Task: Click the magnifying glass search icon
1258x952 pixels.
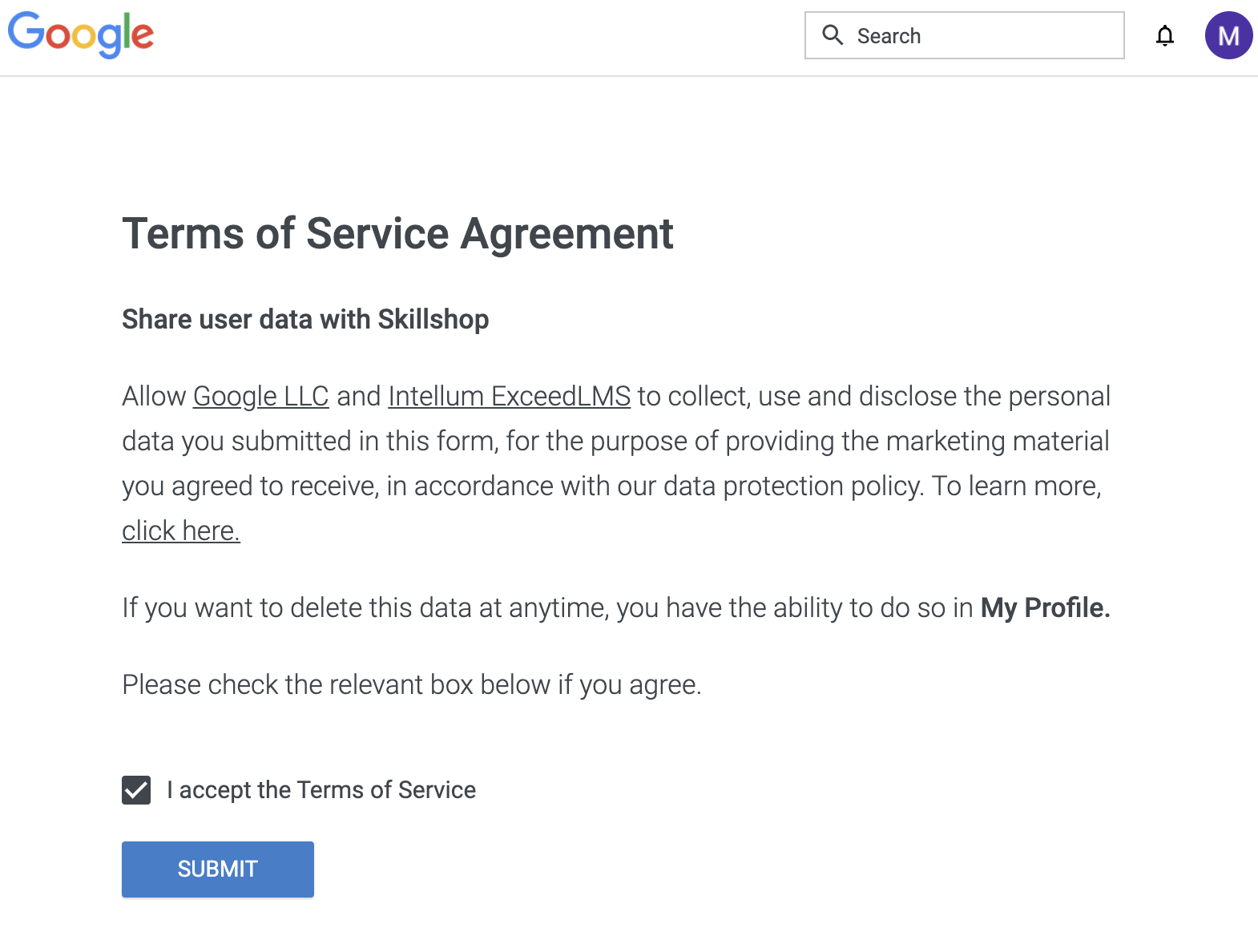Action: pyautogui.click(x=833, y=35)
